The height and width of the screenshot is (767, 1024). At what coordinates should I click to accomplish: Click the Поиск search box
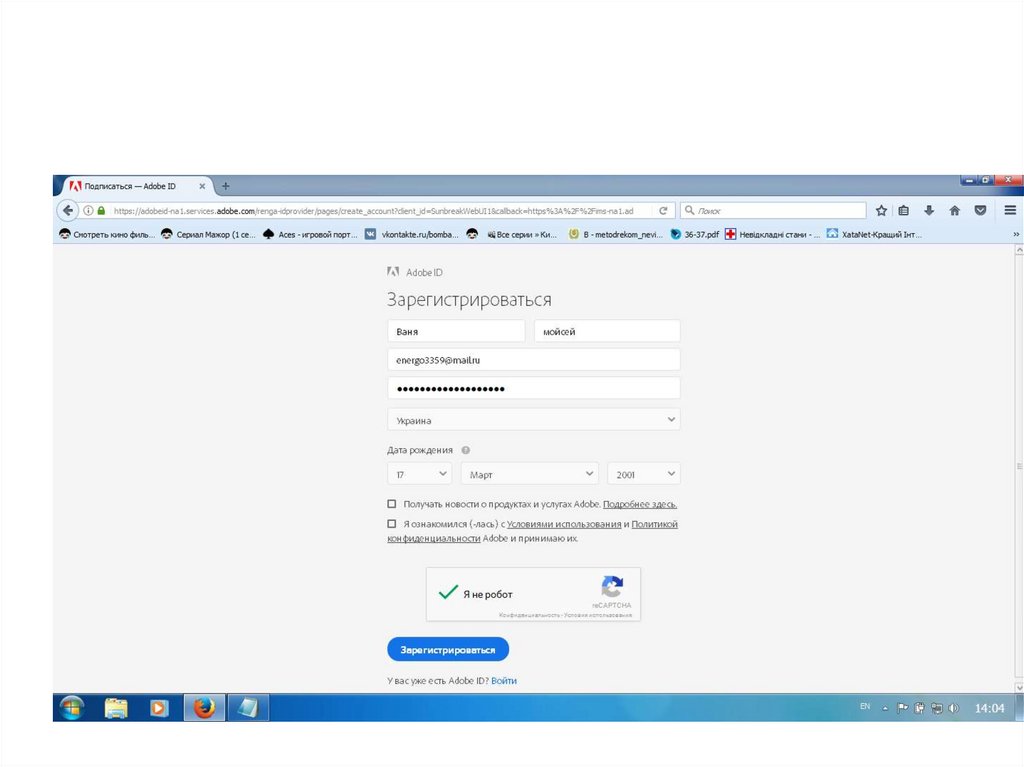773,210
